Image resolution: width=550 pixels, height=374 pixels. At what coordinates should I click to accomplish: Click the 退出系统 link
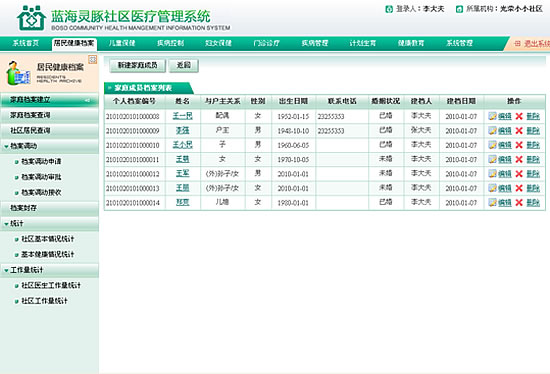[537, 44]
